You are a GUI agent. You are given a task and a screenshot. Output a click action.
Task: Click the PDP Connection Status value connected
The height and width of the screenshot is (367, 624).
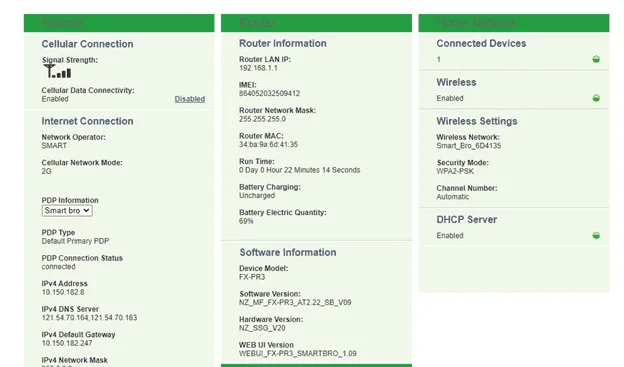click(58, 267)
